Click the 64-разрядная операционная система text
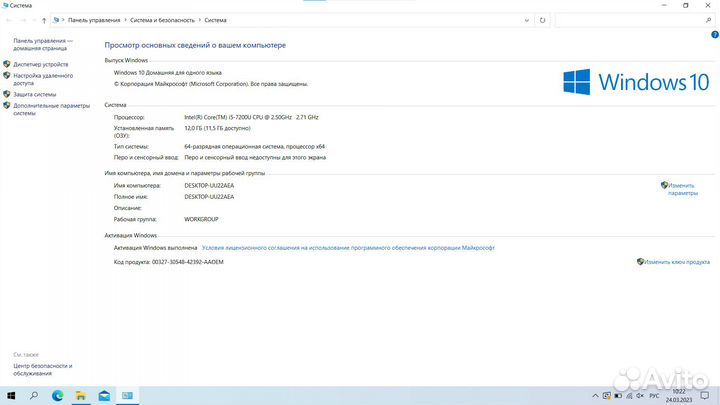 pyautogui.click(x=254, y=146)
